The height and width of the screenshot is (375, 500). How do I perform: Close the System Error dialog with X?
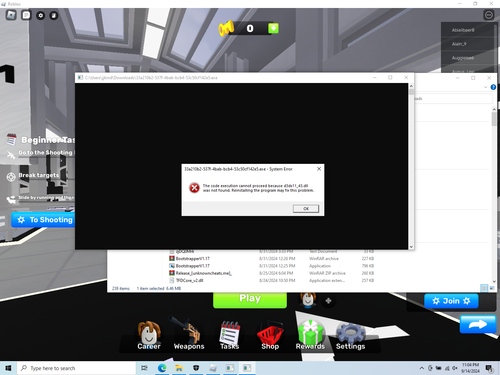point(319,169)
